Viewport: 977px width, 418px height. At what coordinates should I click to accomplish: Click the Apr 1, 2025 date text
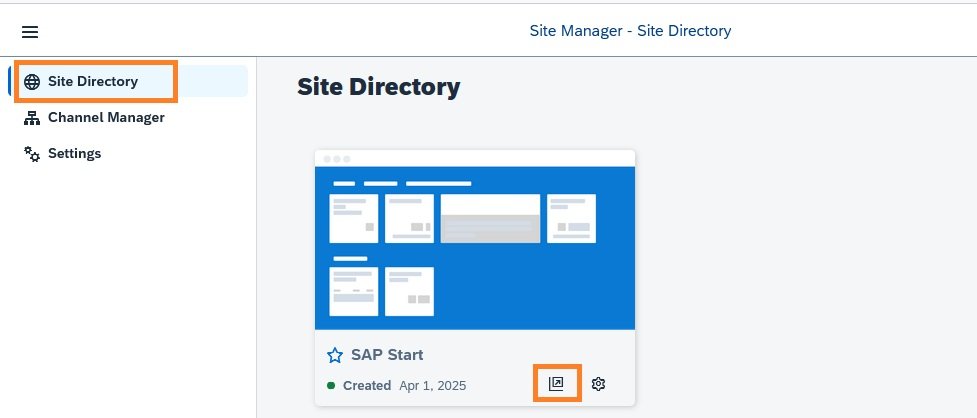point(432,386)
